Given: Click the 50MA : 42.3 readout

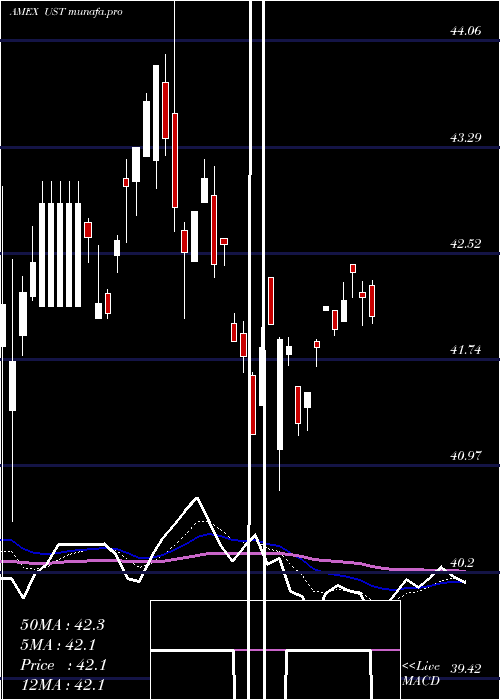Looking at the screenshot, I should (62, 625).
